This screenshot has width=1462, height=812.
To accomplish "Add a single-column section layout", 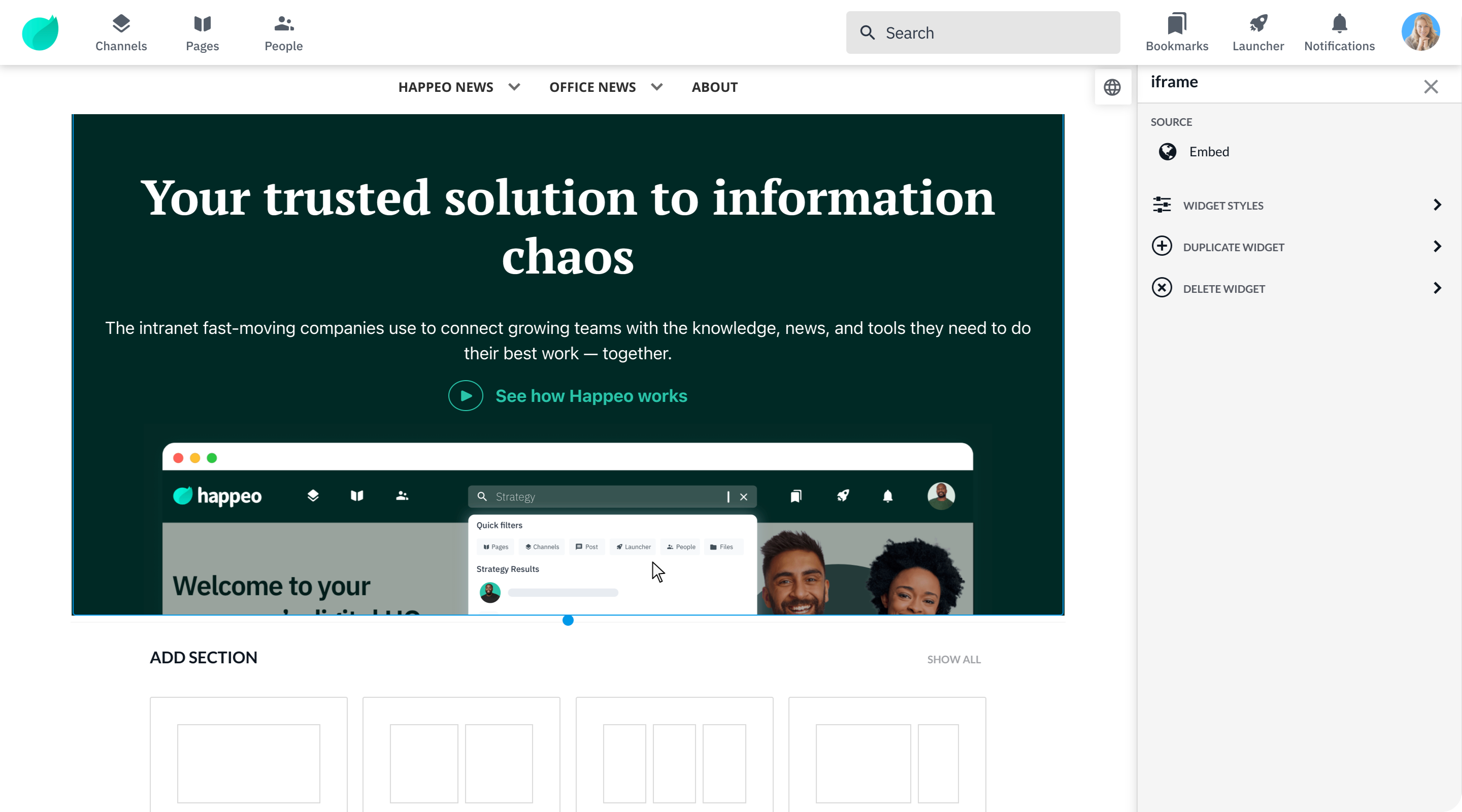I will (249, 754).
